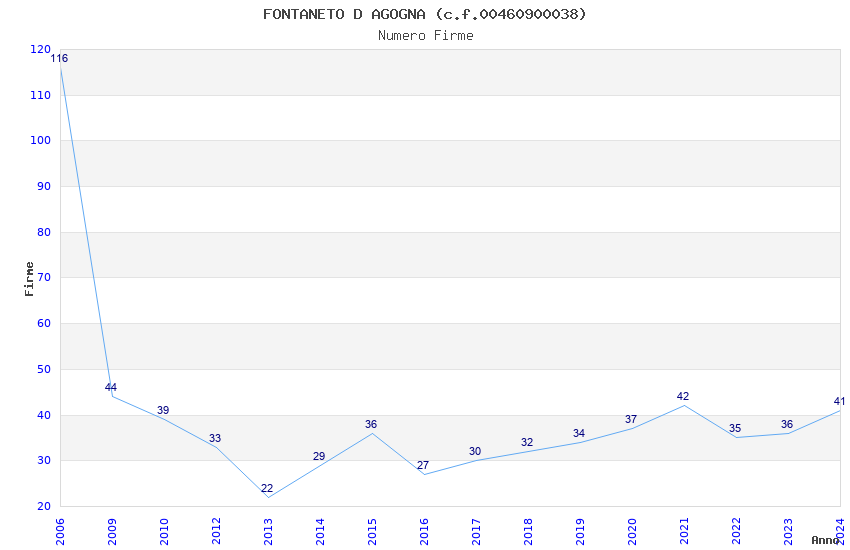Select data point labeled 33
Screen dimensions: 850x550
coord(215,438)
